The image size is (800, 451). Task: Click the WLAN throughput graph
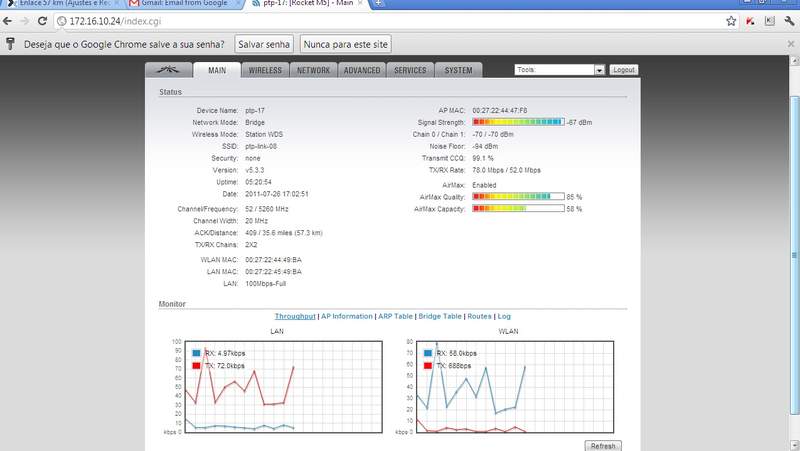pyautogui.click(x=515, y=387)
